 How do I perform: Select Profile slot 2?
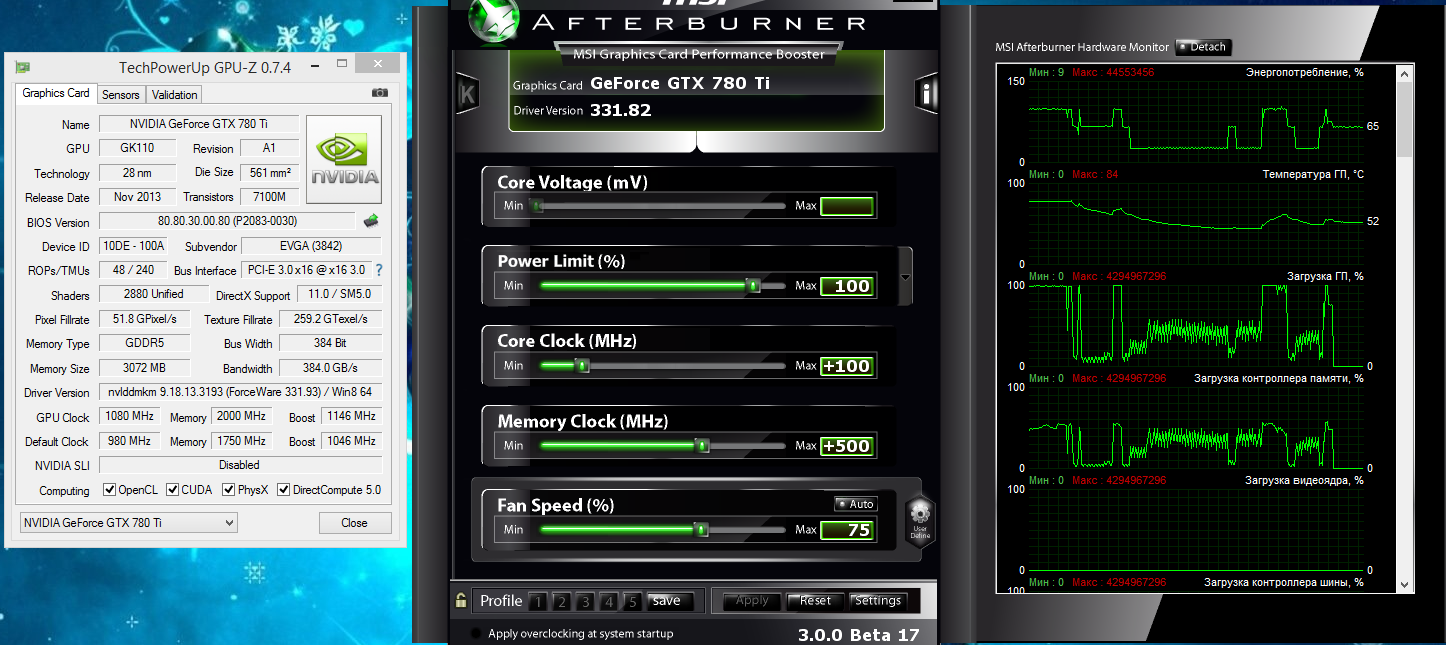[562, 602]
